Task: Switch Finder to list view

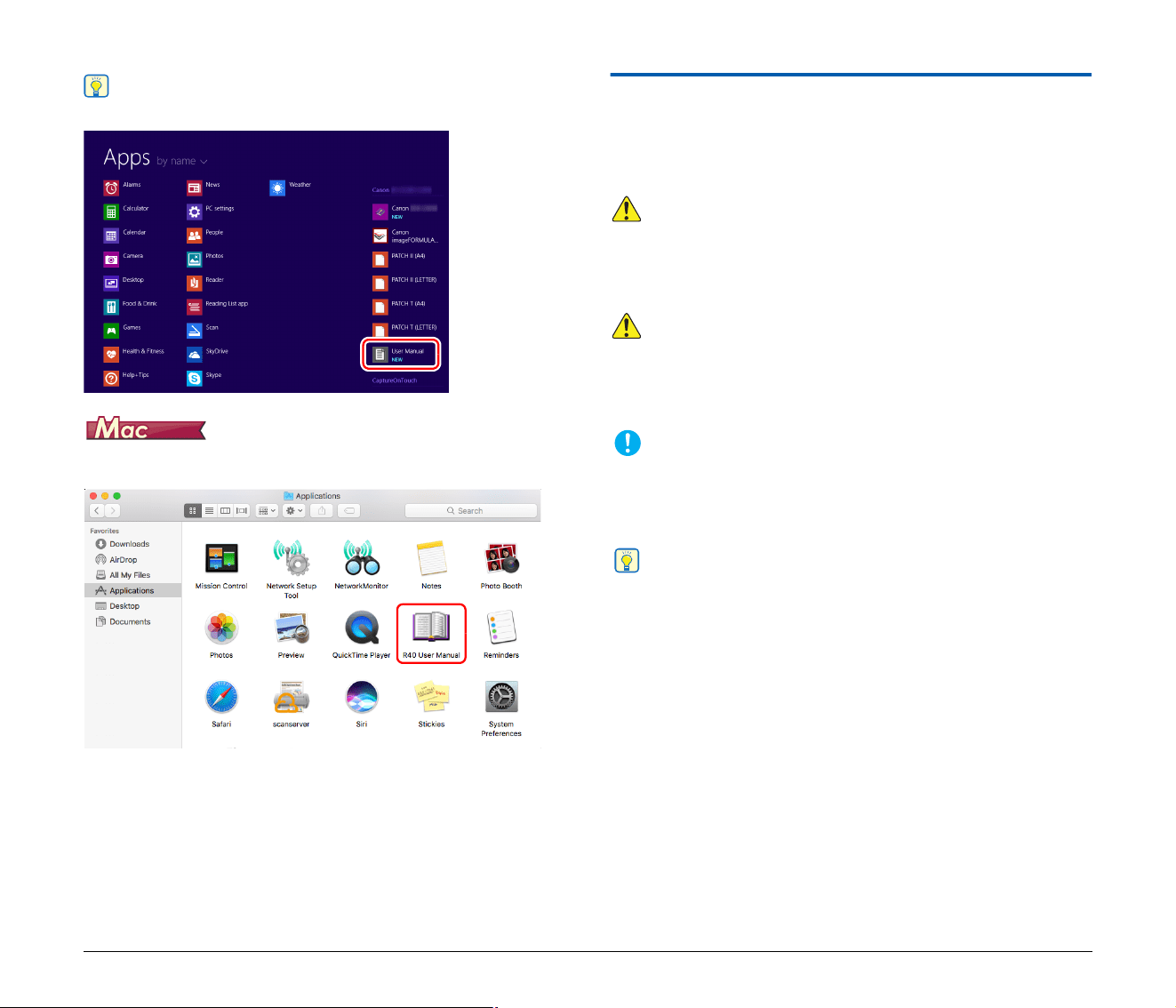Action: point(209,510)
